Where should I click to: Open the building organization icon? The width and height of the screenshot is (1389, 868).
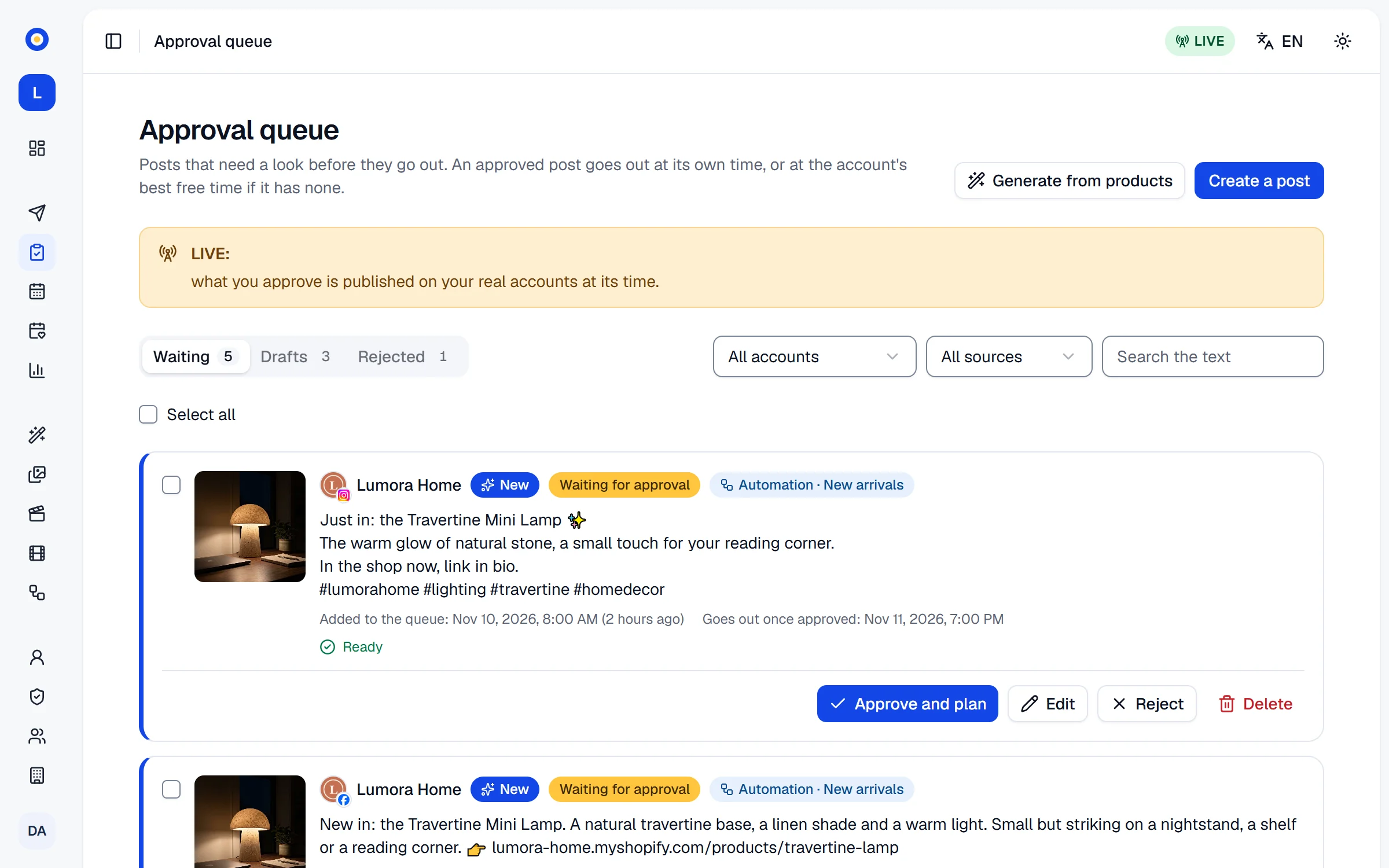tap(37, 775)
